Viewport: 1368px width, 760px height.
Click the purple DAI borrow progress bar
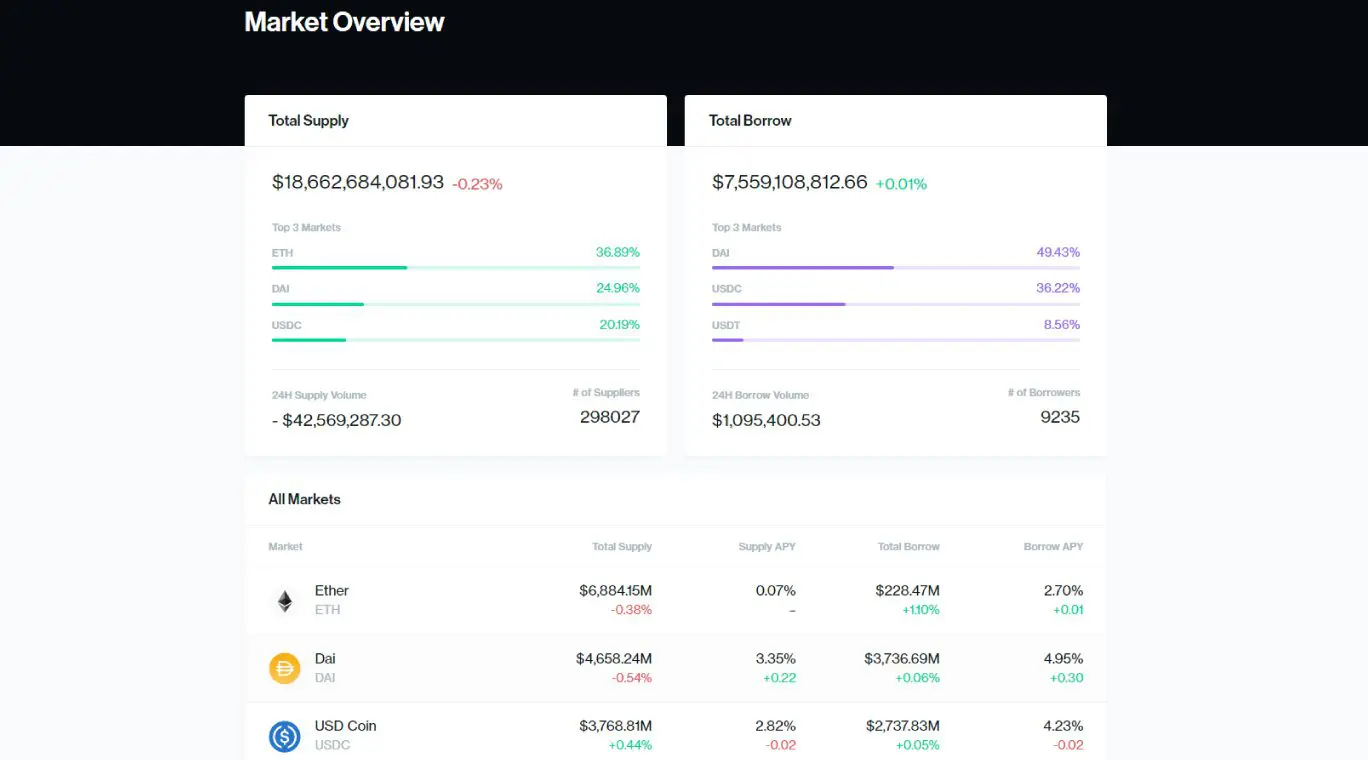click(x=896, y=268)
